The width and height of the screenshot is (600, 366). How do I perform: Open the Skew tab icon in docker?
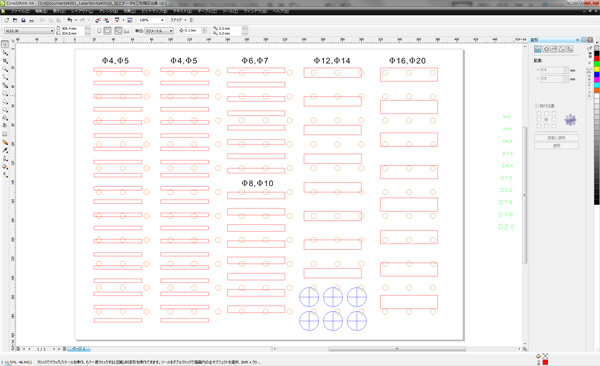570,49
